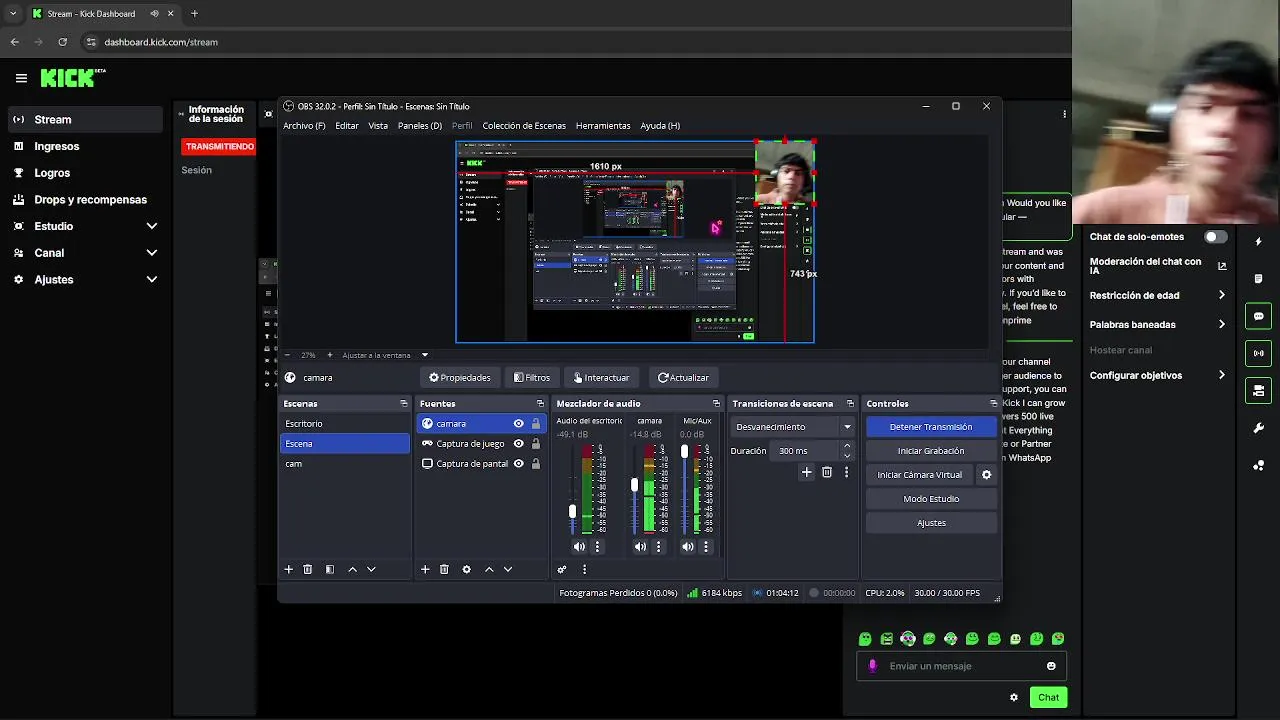The height and width of the screenshot is (720, 1280).
Task: Mute Audio del escritorio channel
Action: pyautogui.click(x=579, y=547)
